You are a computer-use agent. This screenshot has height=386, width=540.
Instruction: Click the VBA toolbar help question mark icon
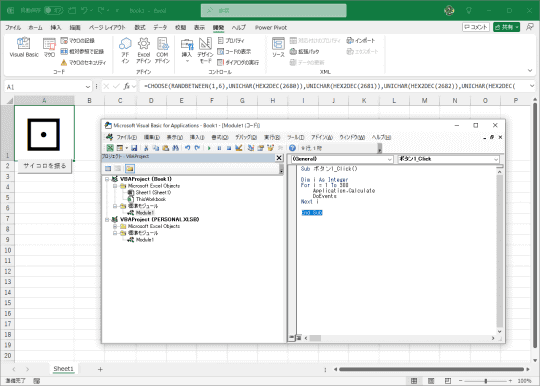click(x=292, y=148)
